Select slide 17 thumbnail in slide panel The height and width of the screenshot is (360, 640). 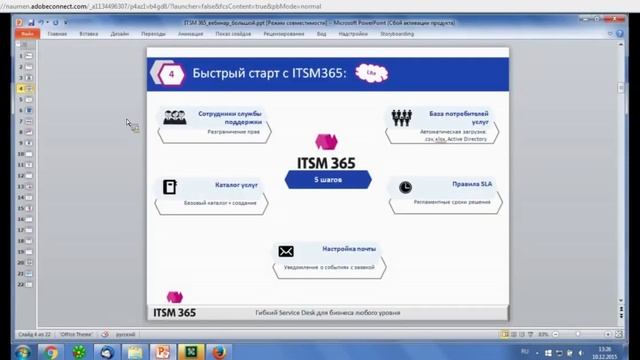[29, 230]
